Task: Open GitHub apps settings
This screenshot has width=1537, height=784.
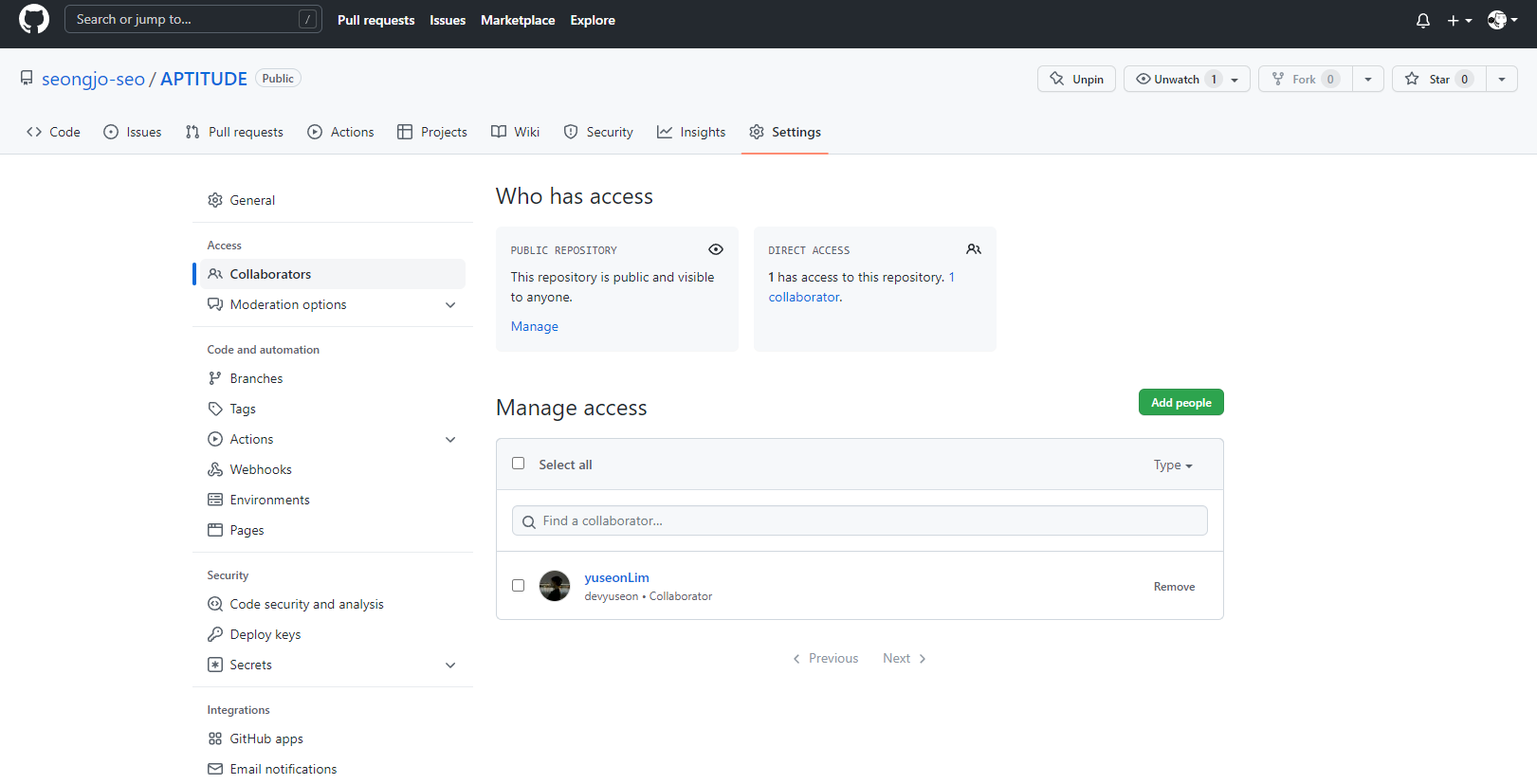Action: point(333,738)
